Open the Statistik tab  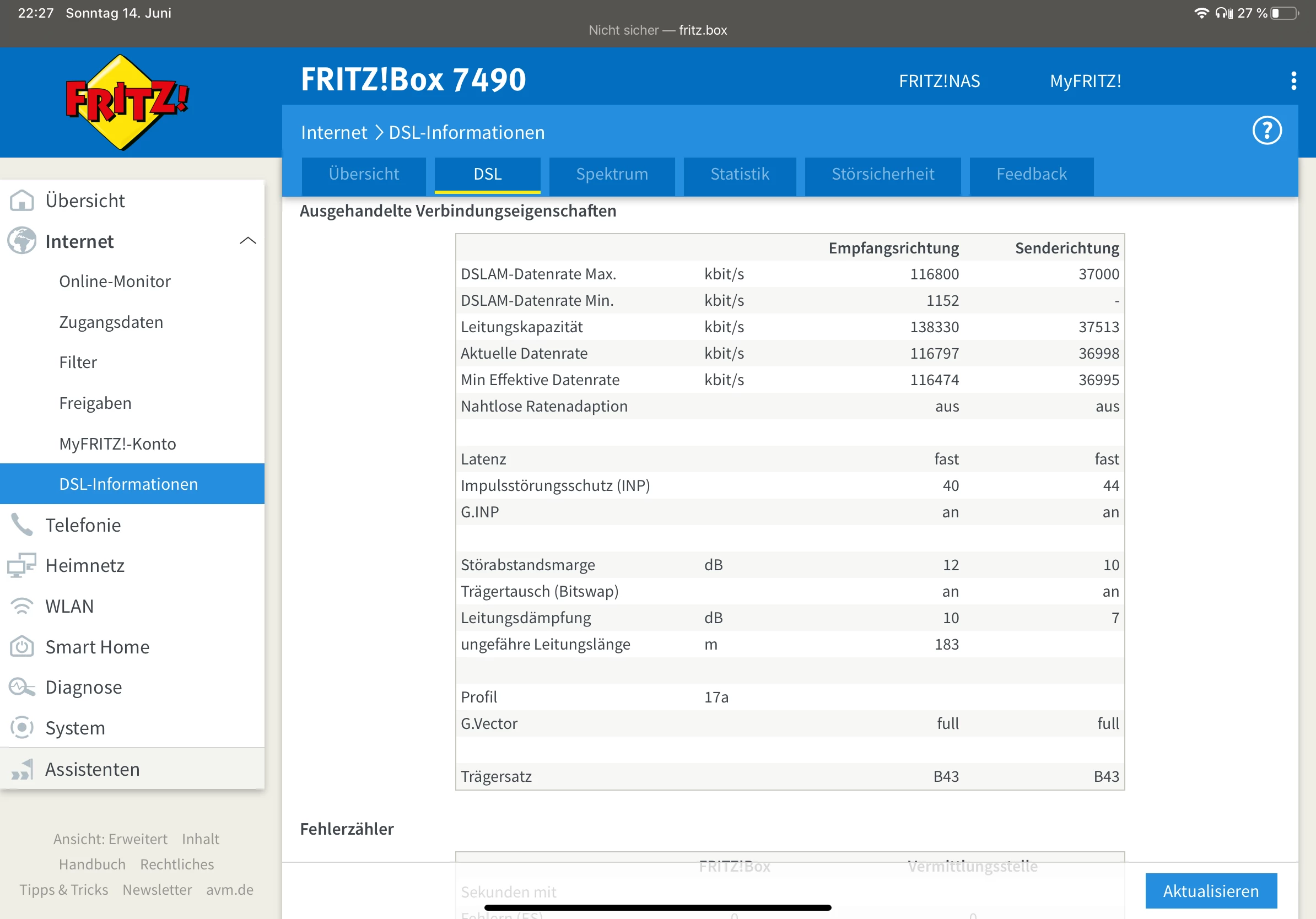click(x=740, y=174)
